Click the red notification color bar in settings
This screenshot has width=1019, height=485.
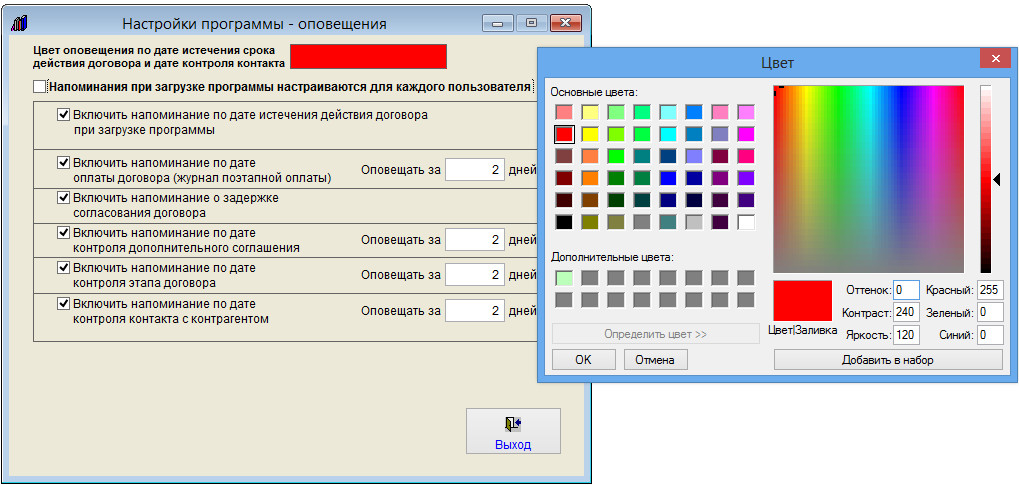(x=368, y=57)
